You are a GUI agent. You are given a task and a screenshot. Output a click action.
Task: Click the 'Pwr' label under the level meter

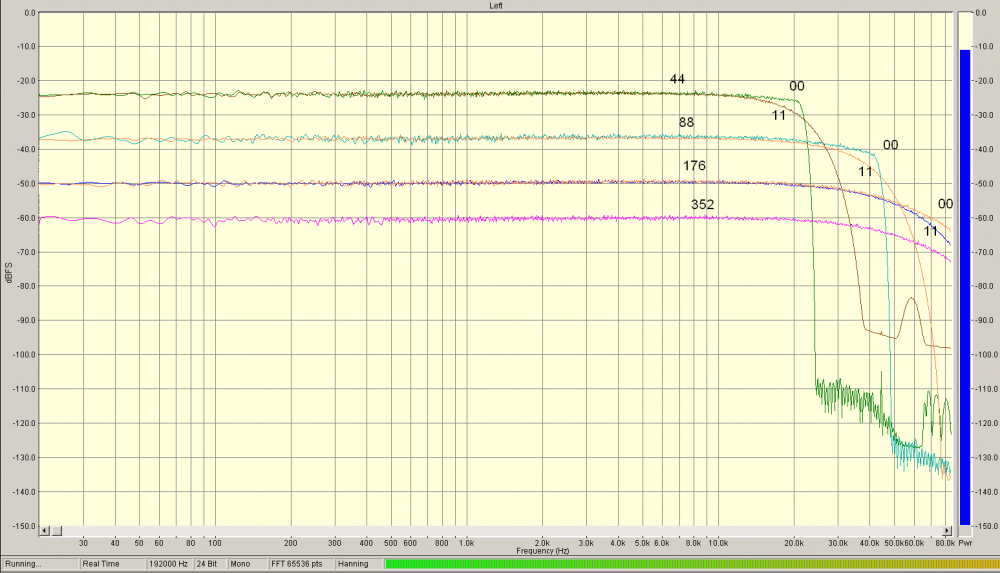point(966,542)
